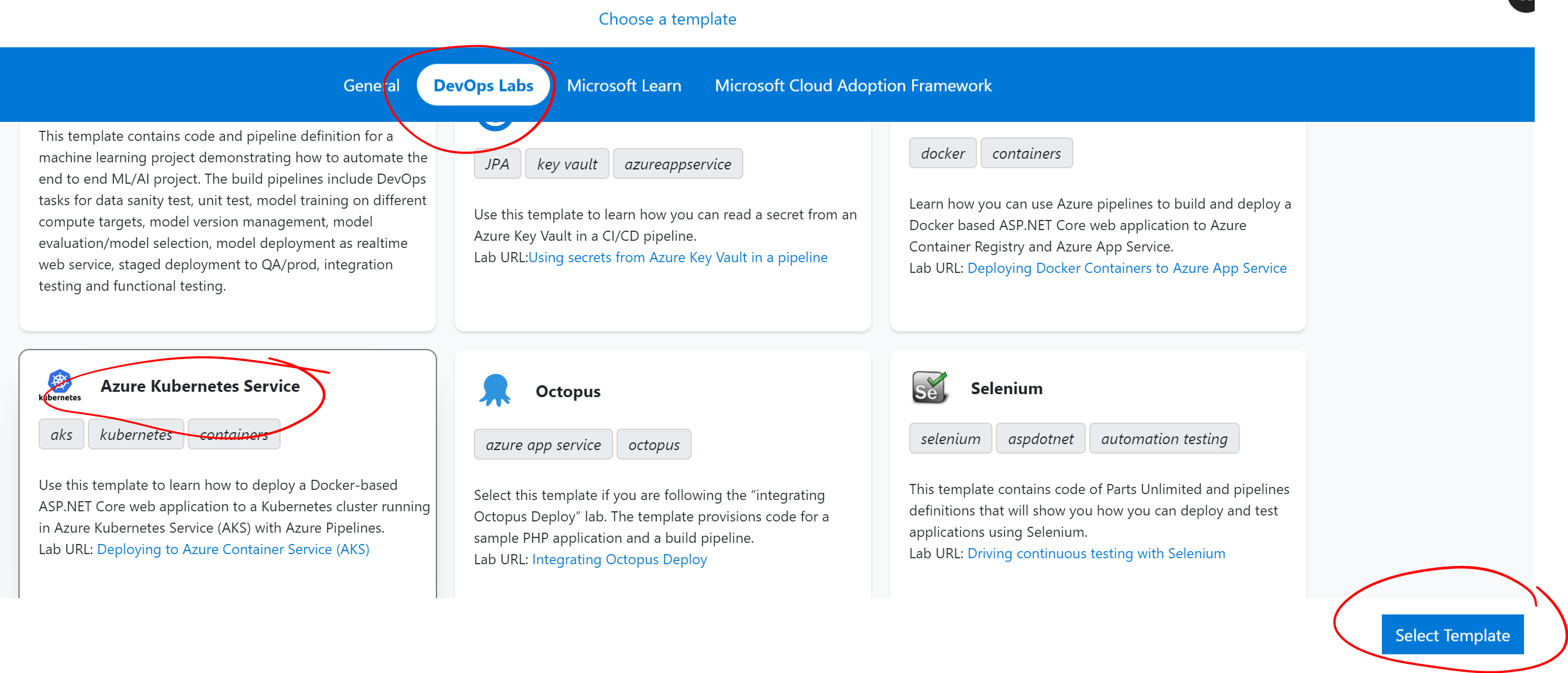Image resolution: width=1568 pixels, height=673 pixels.
Task: Click the blue Octopus logo icon
Action: (495, 390)
